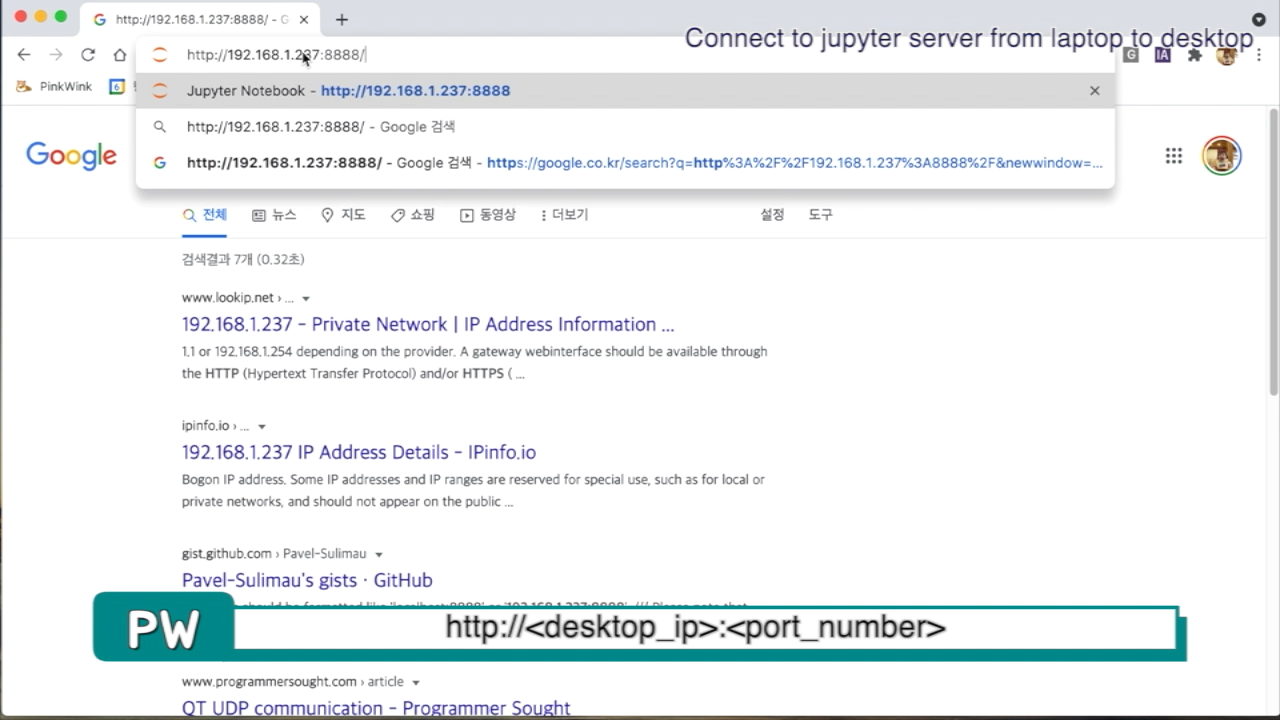1280x720 pixels.
Task: Select the 전체 search tab
Action: click(x=205, y=215)
